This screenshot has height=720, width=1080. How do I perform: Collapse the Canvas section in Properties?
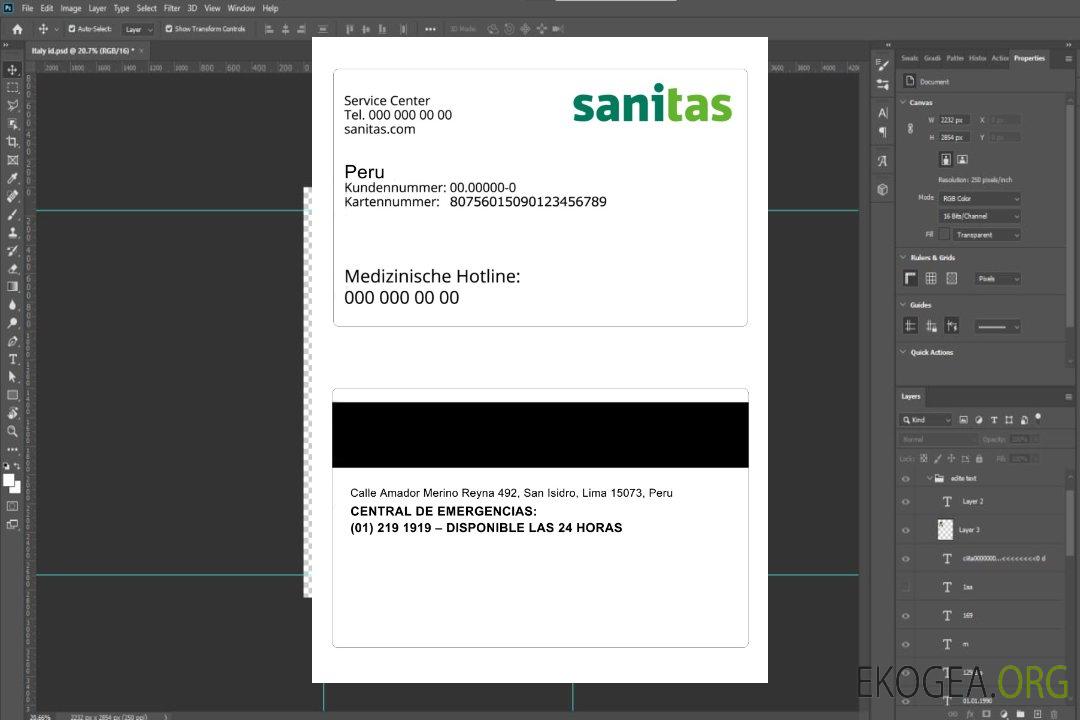903,102
